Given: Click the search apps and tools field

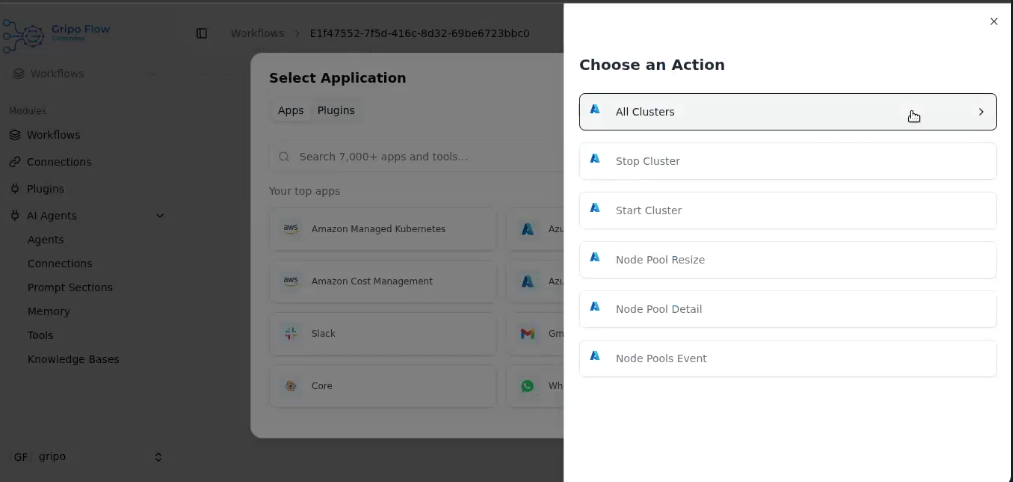Looking at the screenshot, I should point(420,157).
